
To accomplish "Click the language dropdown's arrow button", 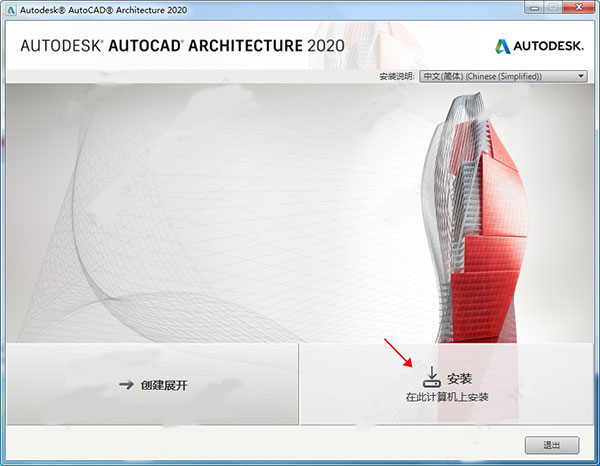I will click(581, 76).
